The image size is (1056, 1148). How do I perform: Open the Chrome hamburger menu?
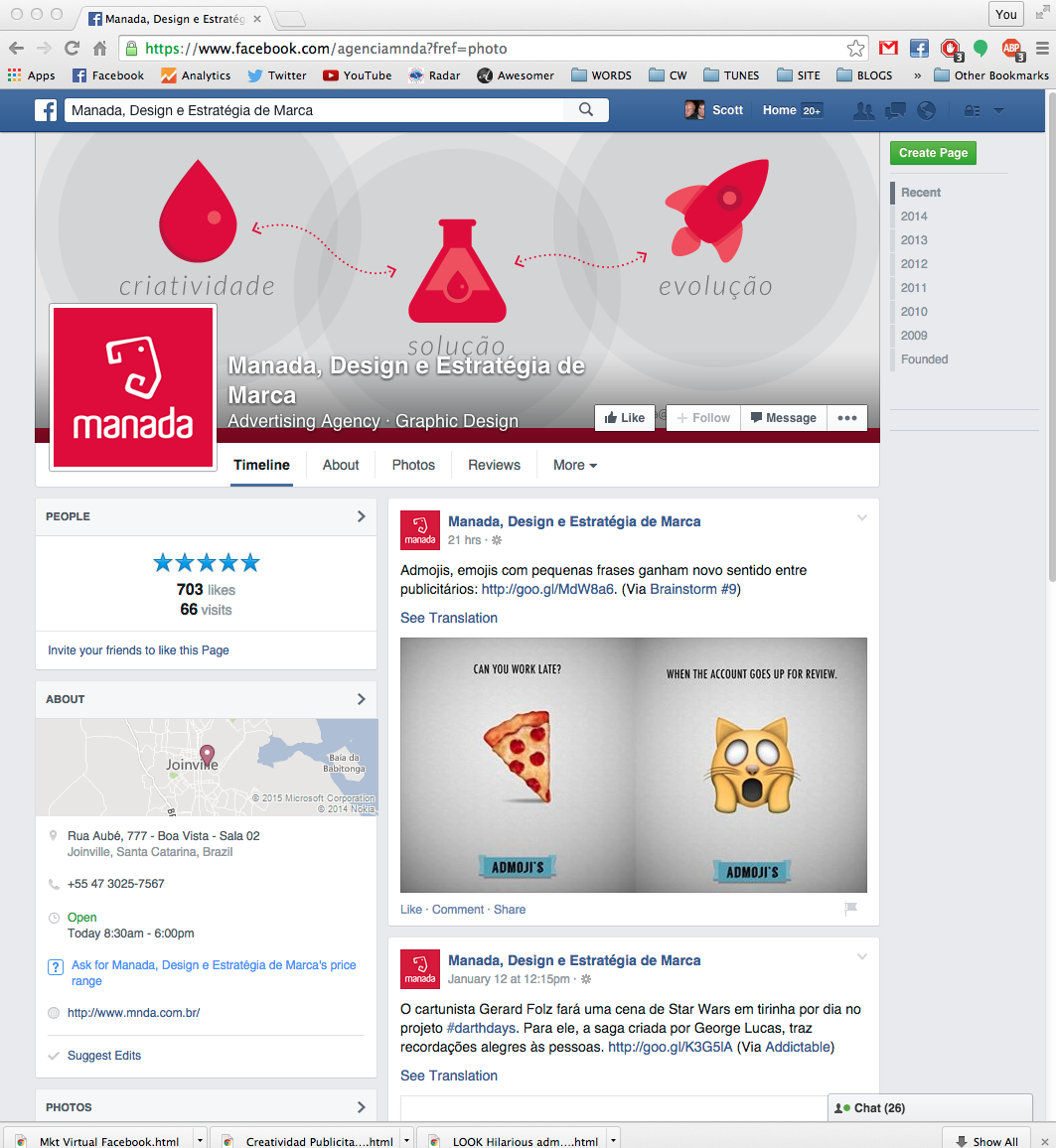tap(1042, 49)
